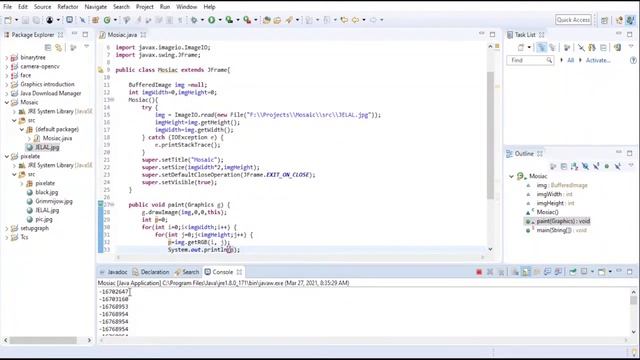Open the Run button dropdown arrow
Image resolution: width=640 pixels, height=360 pixels.
[220, 20]
